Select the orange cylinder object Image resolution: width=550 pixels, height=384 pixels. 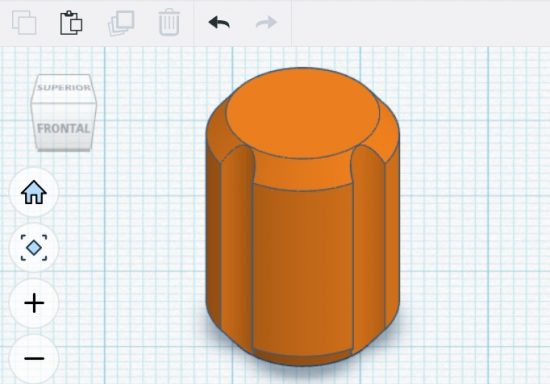pos(302,216)
